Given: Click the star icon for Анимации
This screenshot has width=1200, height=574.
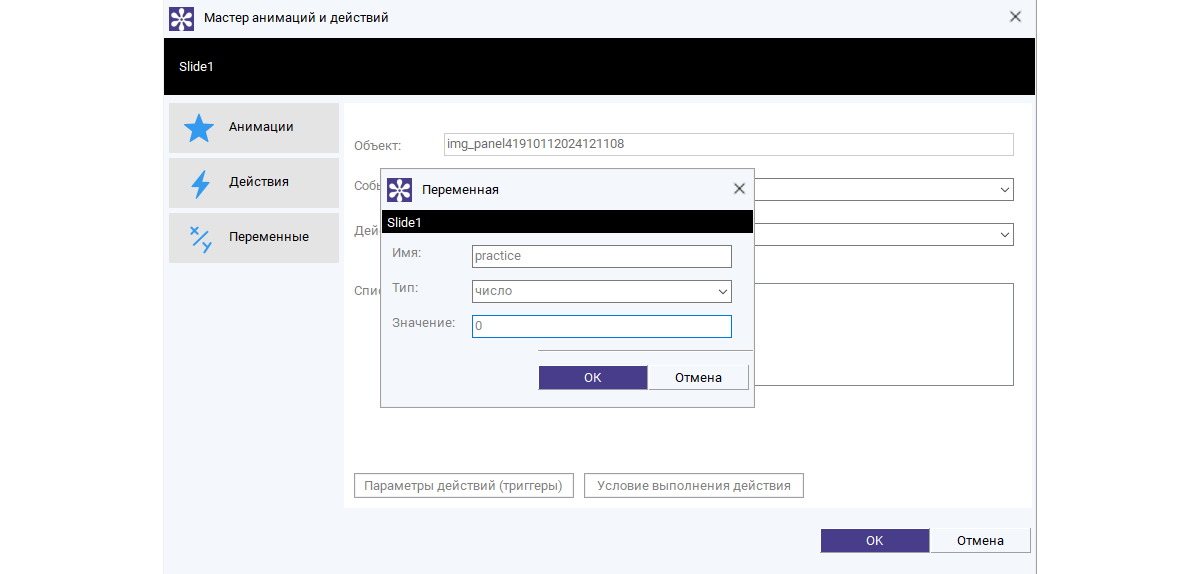Looking at the screenshot, I should point(199,128).
